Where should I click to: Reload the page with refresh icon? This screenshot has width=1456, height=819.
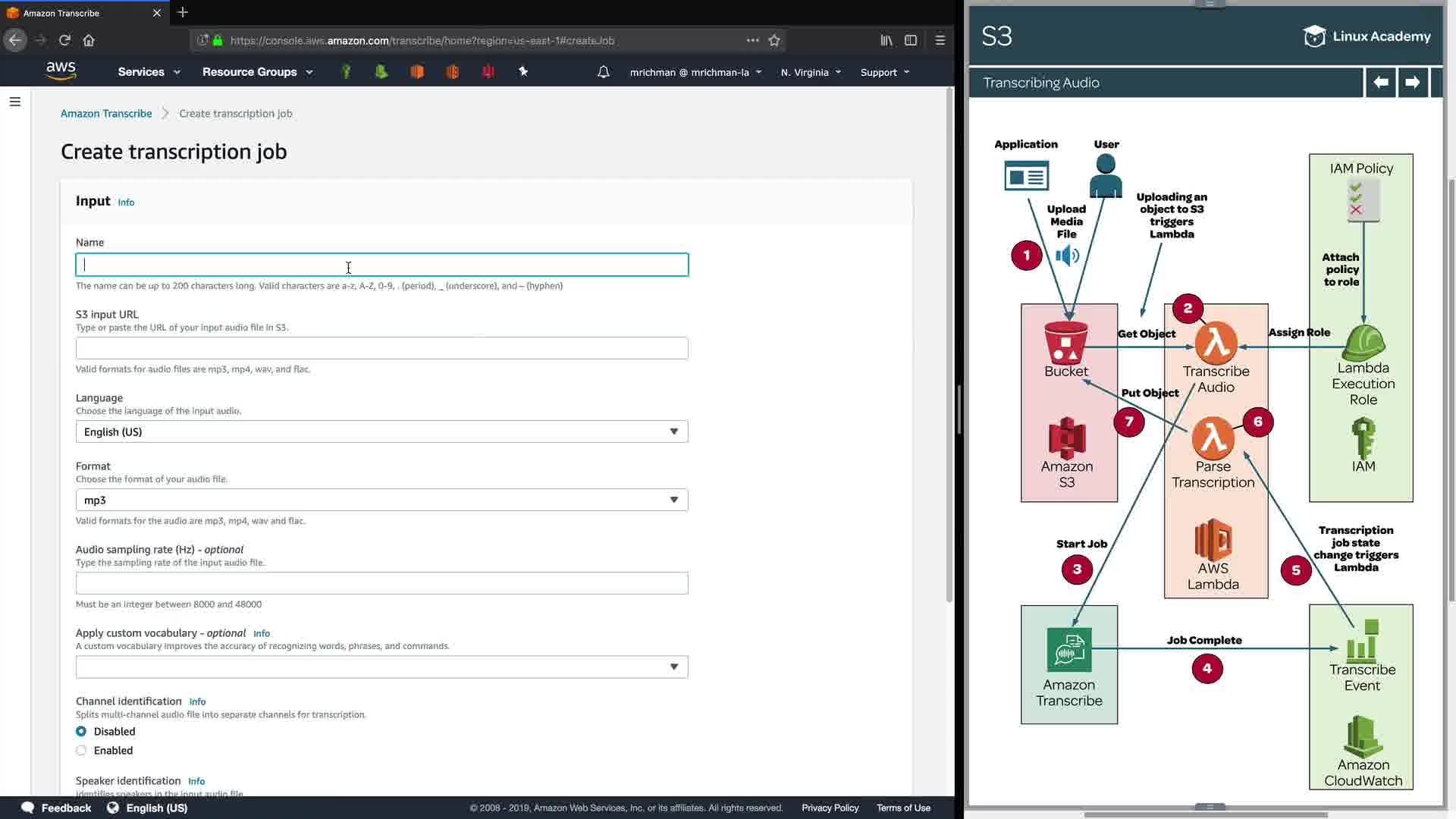pyautogui.click(x=64, y=40)
